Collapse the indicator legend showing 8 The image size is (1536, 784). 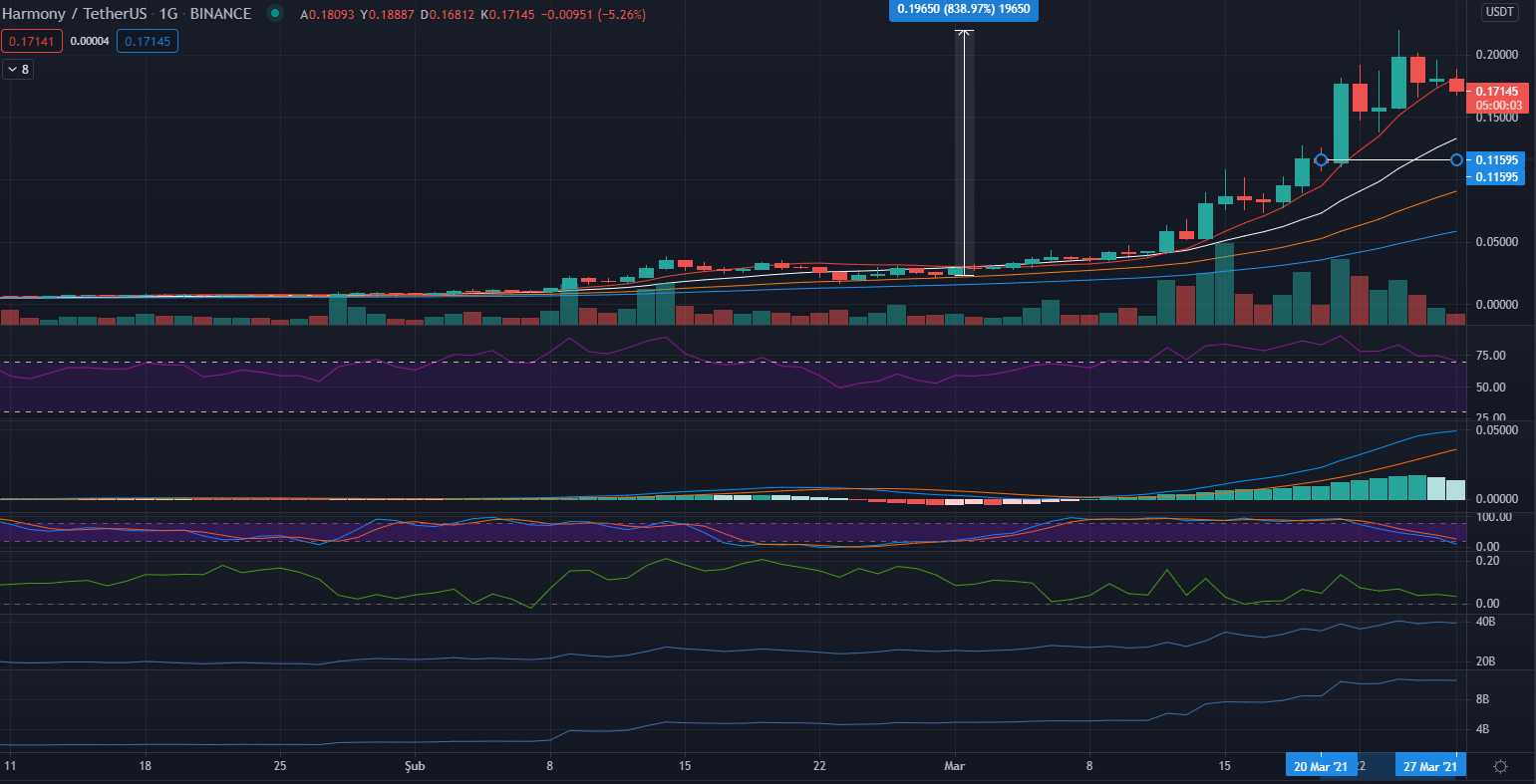coord(18,69)
